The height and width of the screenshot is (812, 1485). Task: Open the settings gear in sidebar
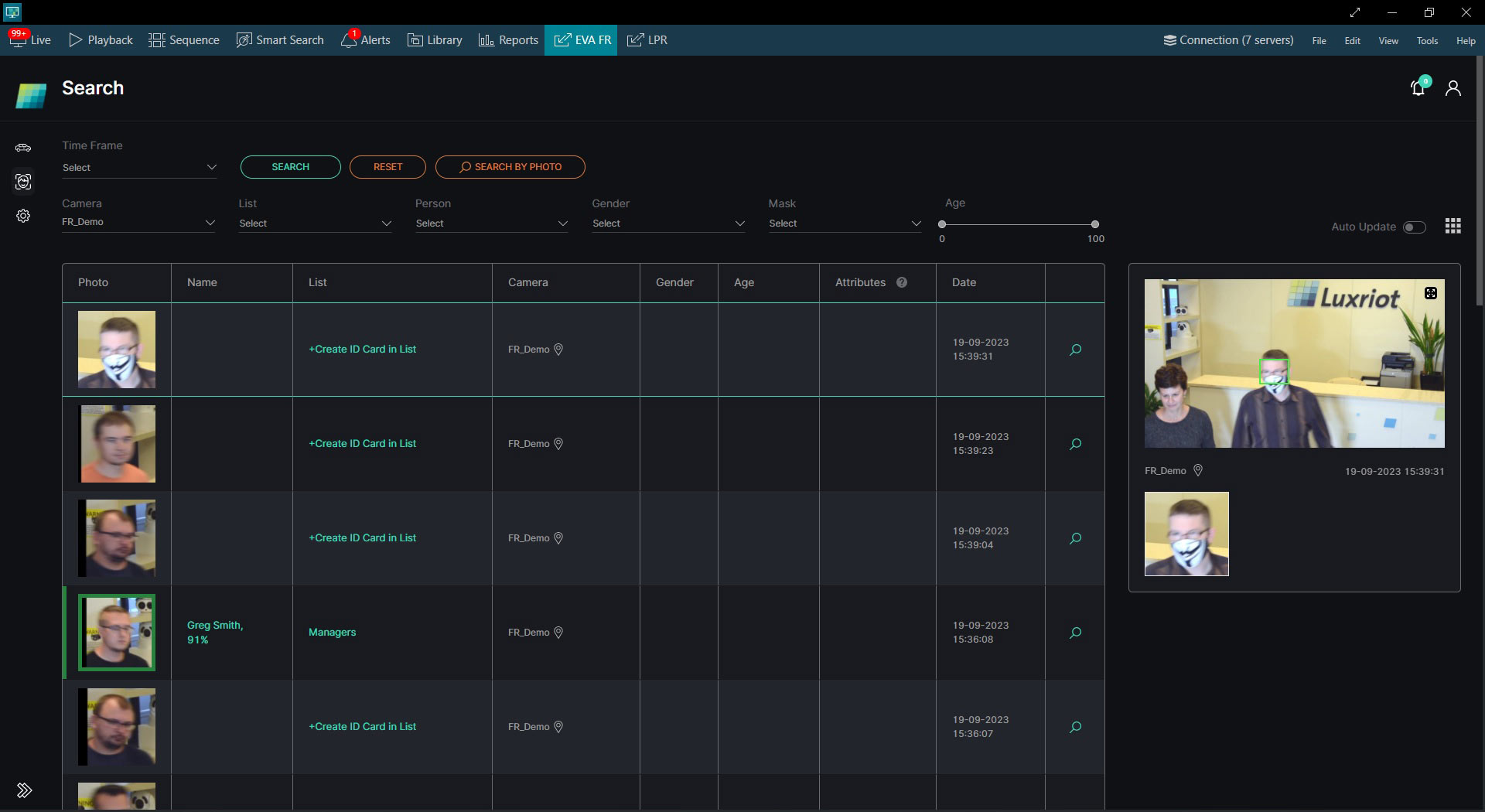[x=23, y=216]
